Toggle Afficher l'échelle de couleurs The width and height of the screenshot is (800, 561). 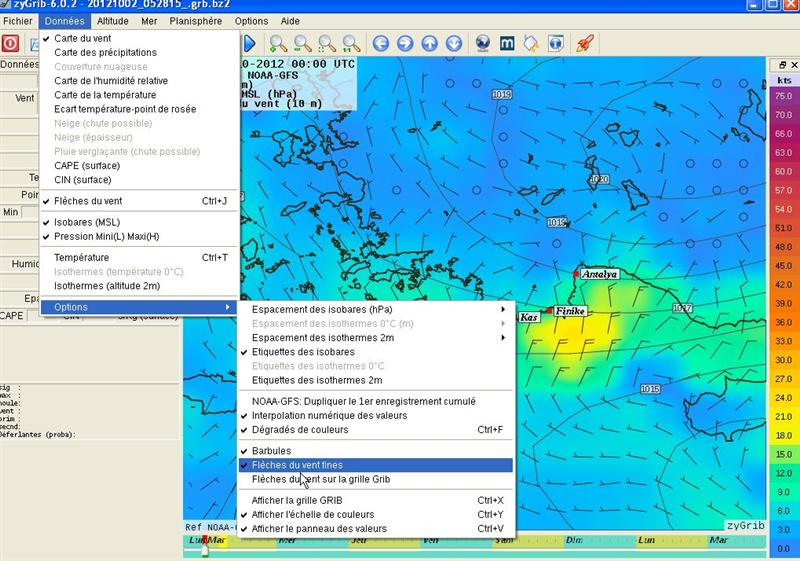tap(376, 515)
